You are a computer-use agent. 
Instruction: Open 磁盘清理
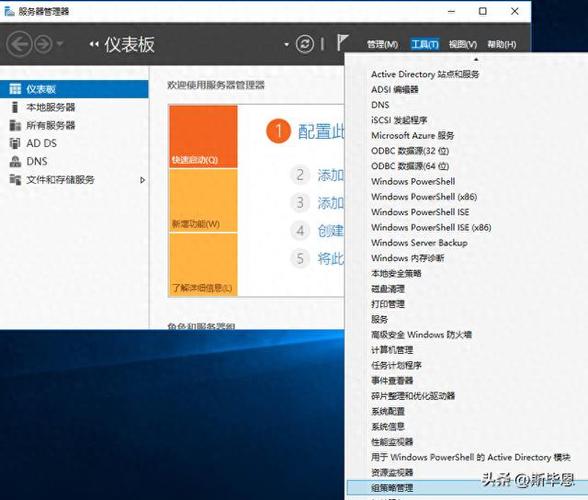coord(388,289)
